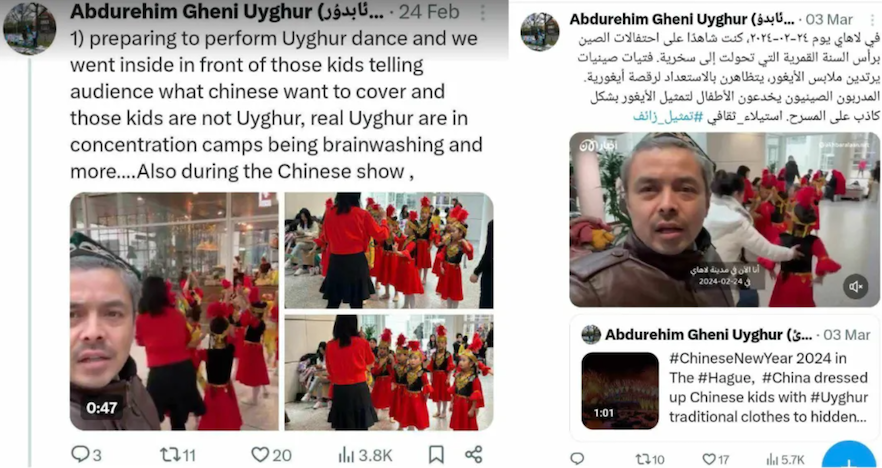Like the 03 Mar tweet with 17 likes
This screenshot has height=468, width=882.
coord(716,459)
